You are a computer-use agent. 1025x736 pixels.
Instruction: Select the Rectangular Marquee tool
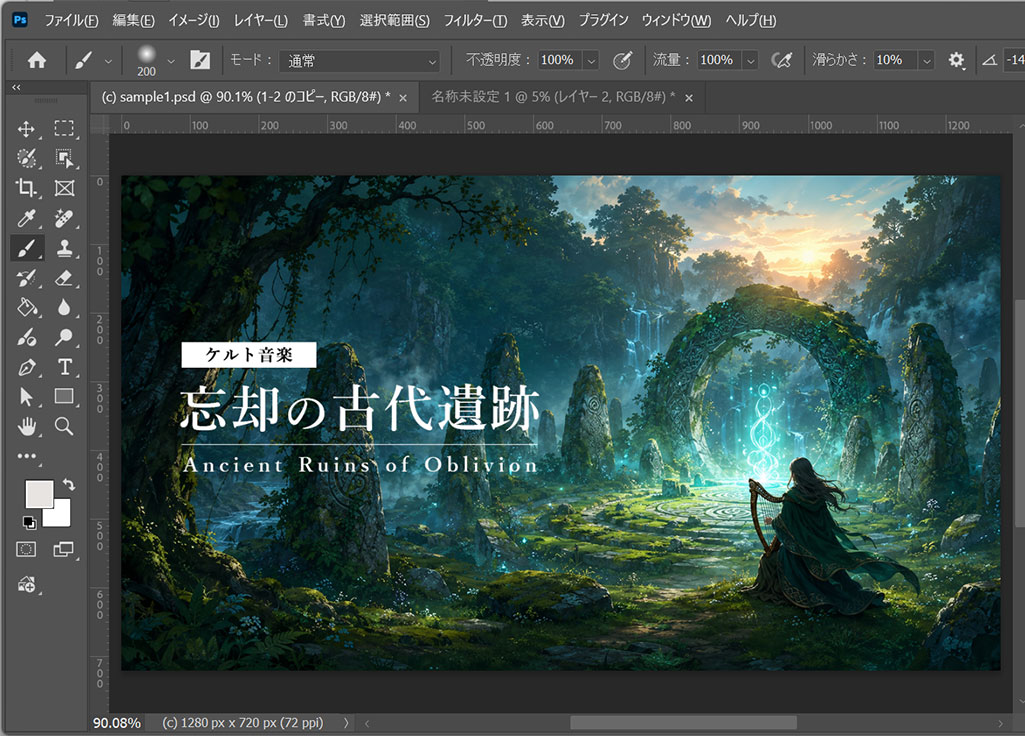64,128
